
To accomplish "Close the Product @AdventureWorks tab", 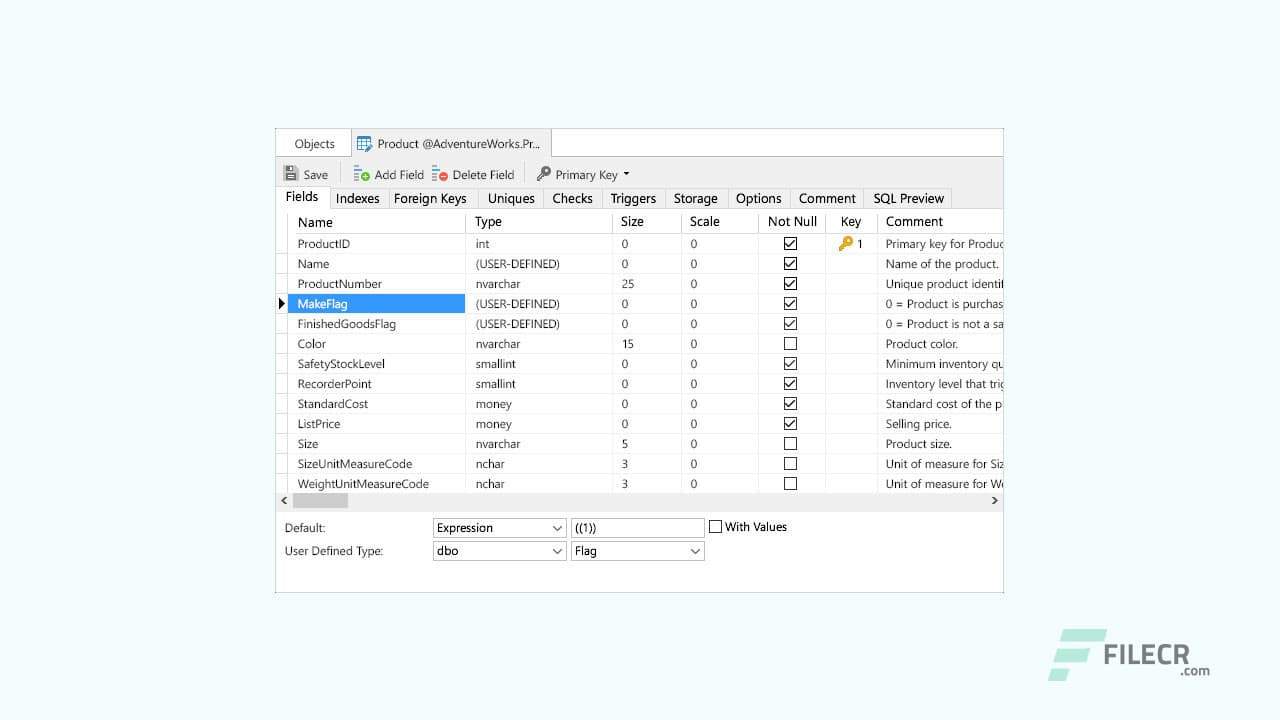I will 540,142.
